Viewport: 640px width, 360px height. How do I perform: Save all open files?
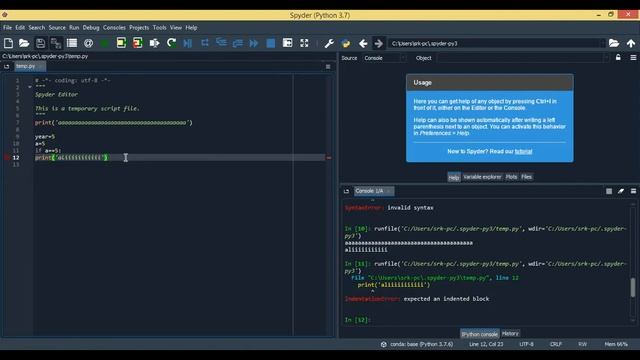pos(56,43)
